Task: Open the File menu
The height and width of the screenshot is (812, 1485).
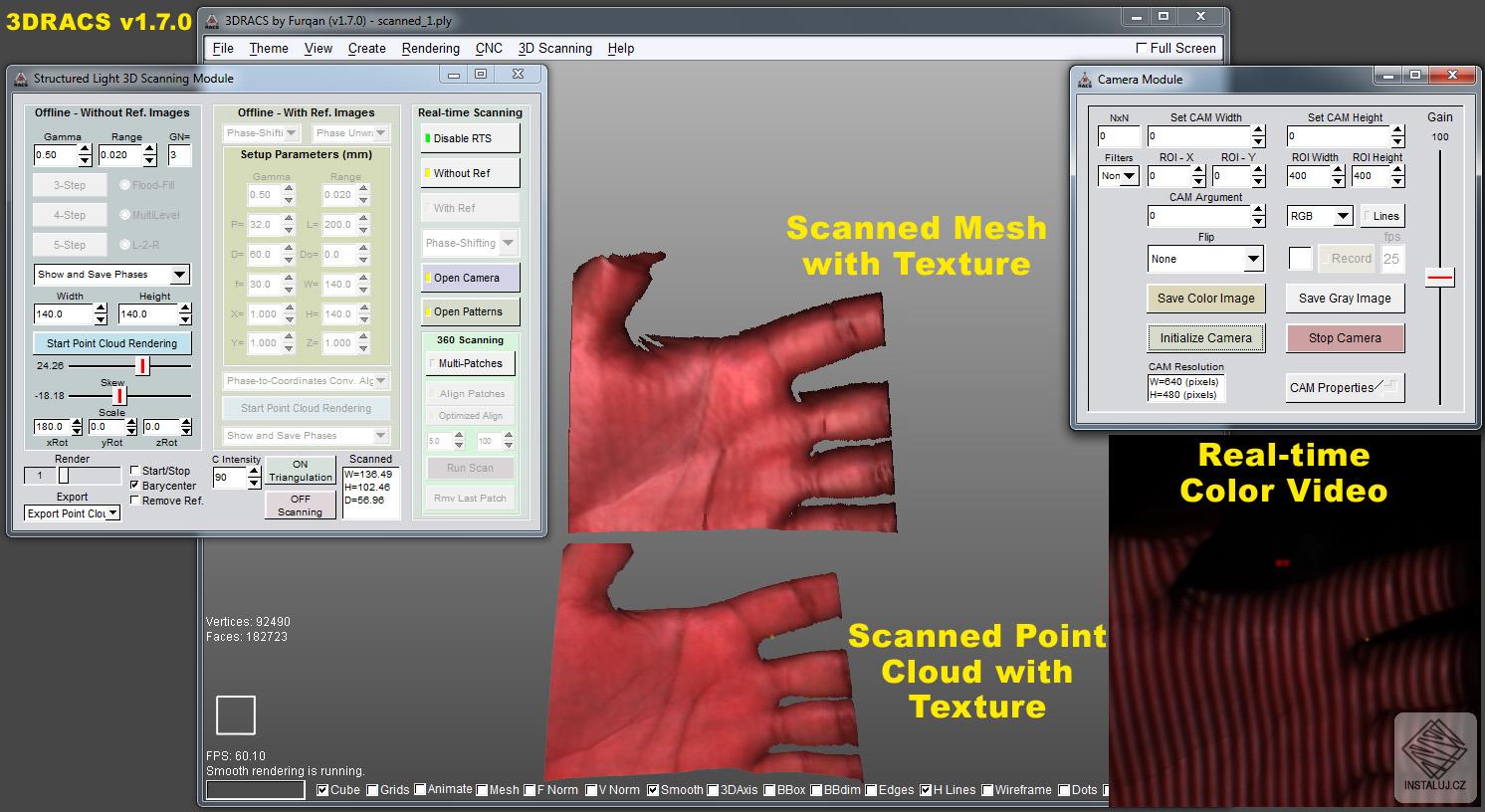Action: 223,48
